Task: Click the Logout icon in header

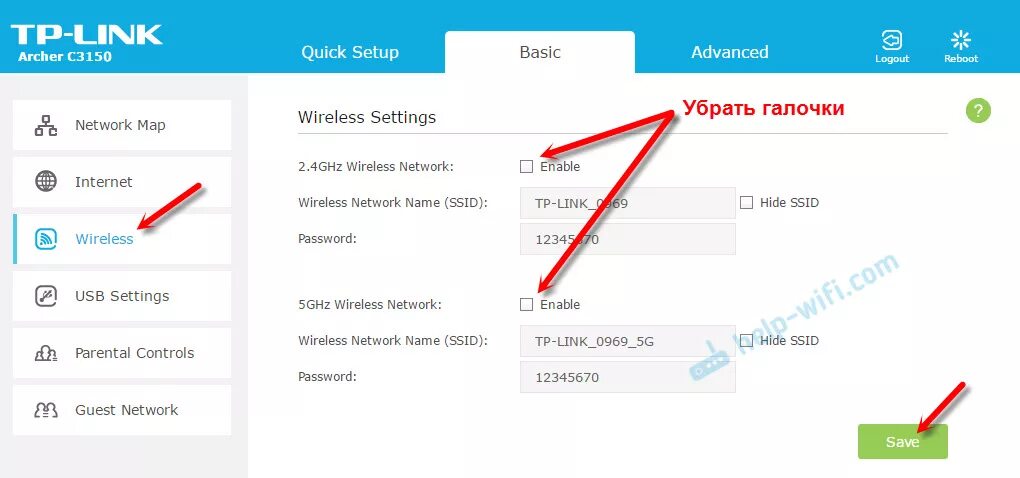Action: coord(892,40)
